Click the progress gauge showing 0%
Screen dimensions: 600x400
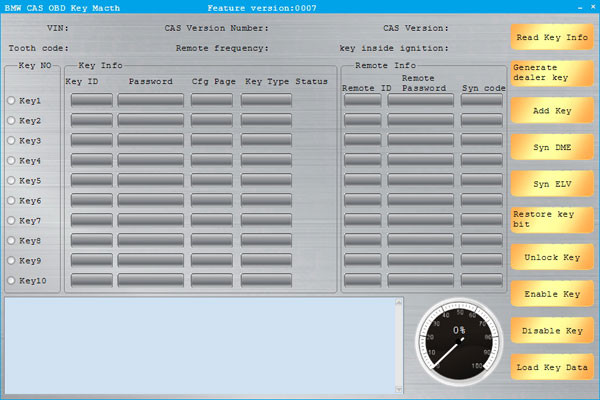coord(459,341)
